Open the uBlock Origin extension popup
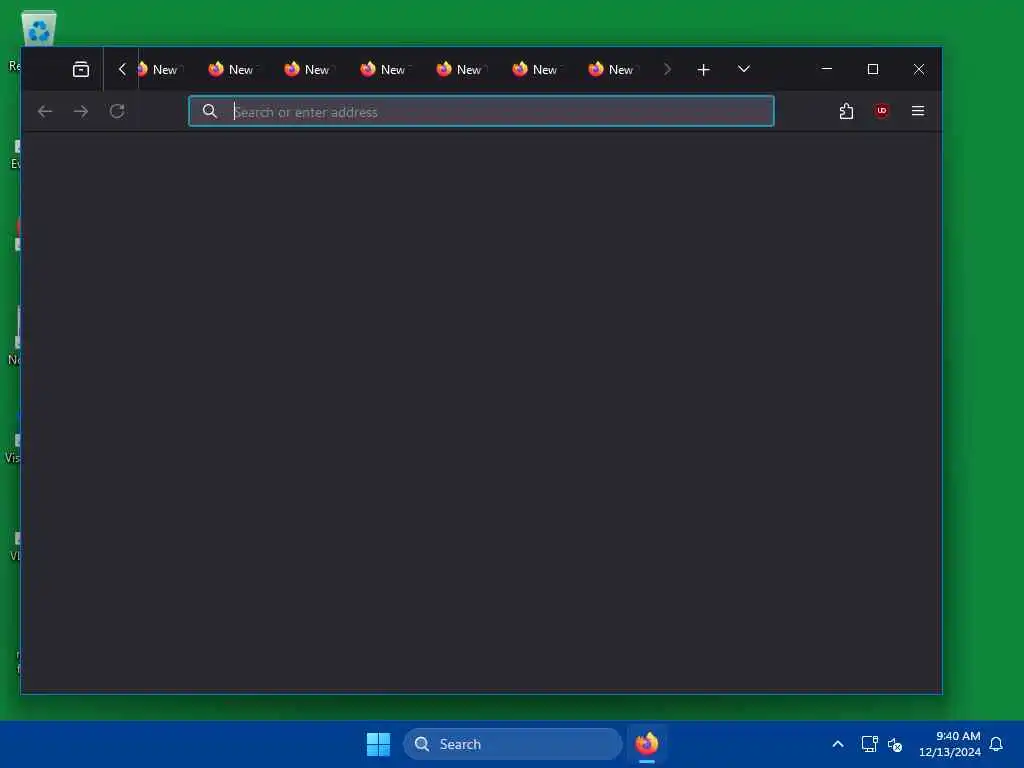Viewport: 1024px width, 768px height. [x=882, y=112]
